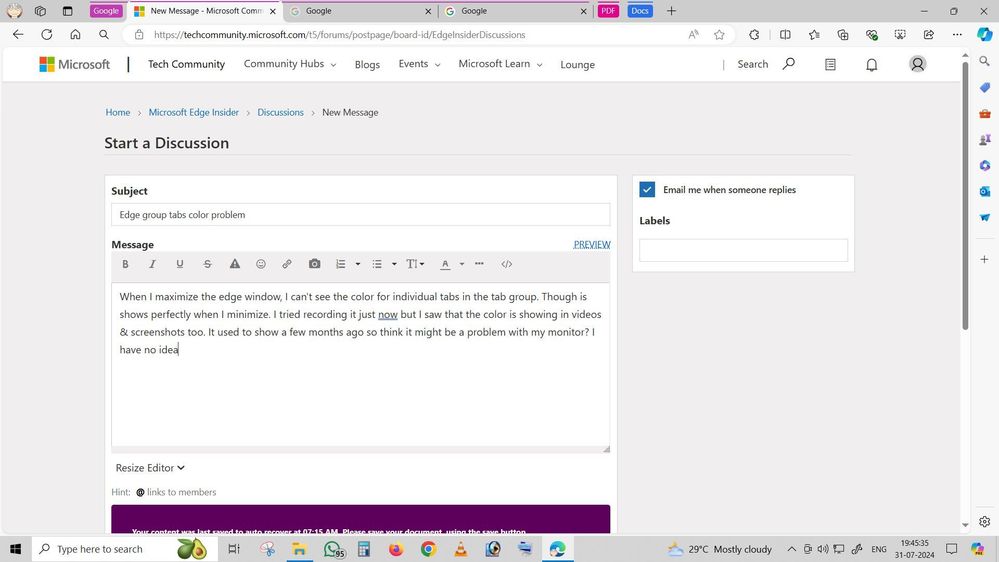Open text color dropdown arrow
This screenshot has width=999, height=562.
pos(462,264)
